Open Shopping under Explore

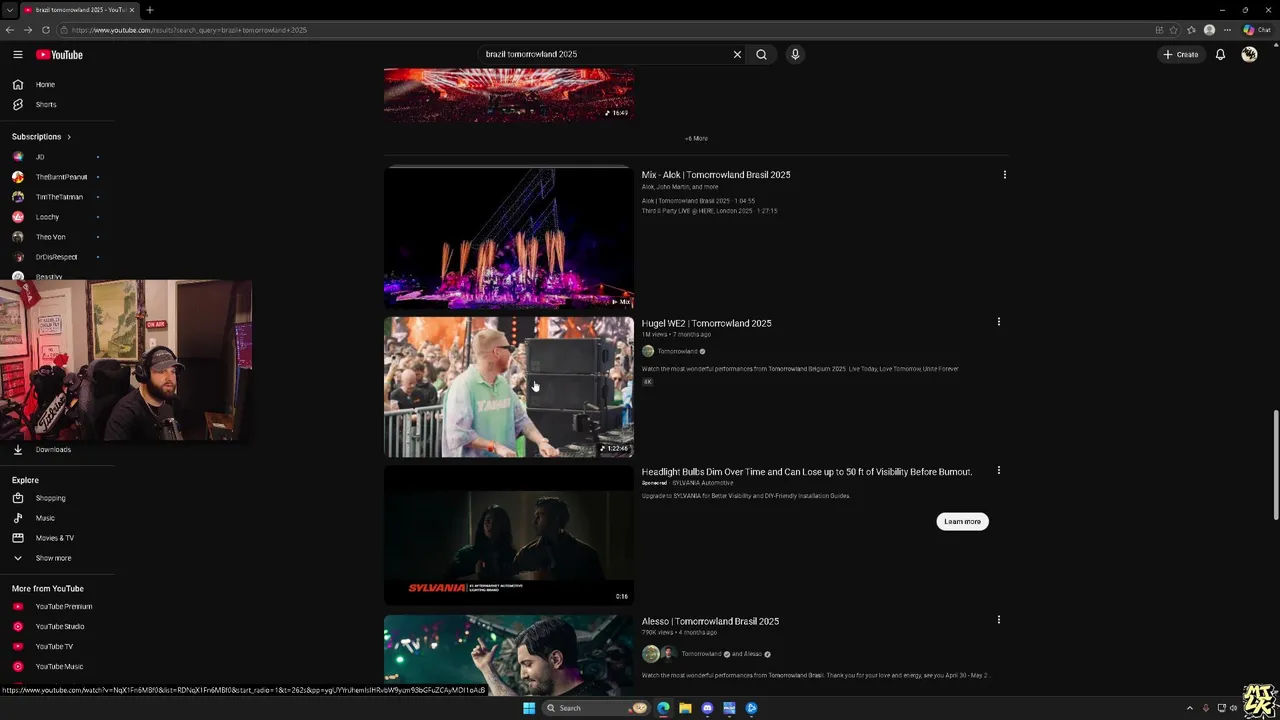pyautogui.click(x=57, y=498)
